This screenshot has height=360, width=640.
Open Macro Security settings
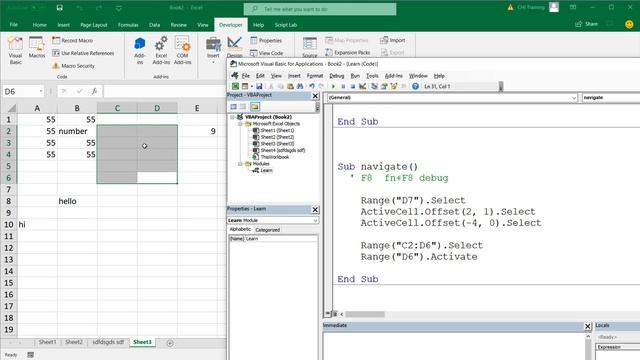[73, 66]
